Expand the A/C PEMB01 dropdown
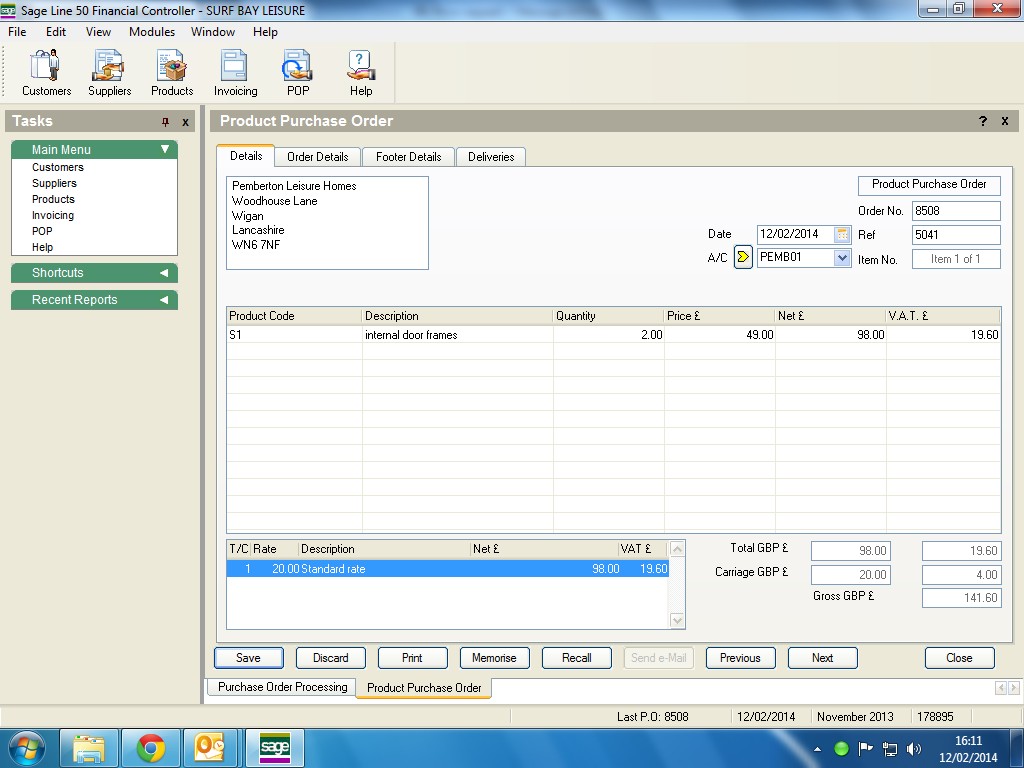 point(841,257)
